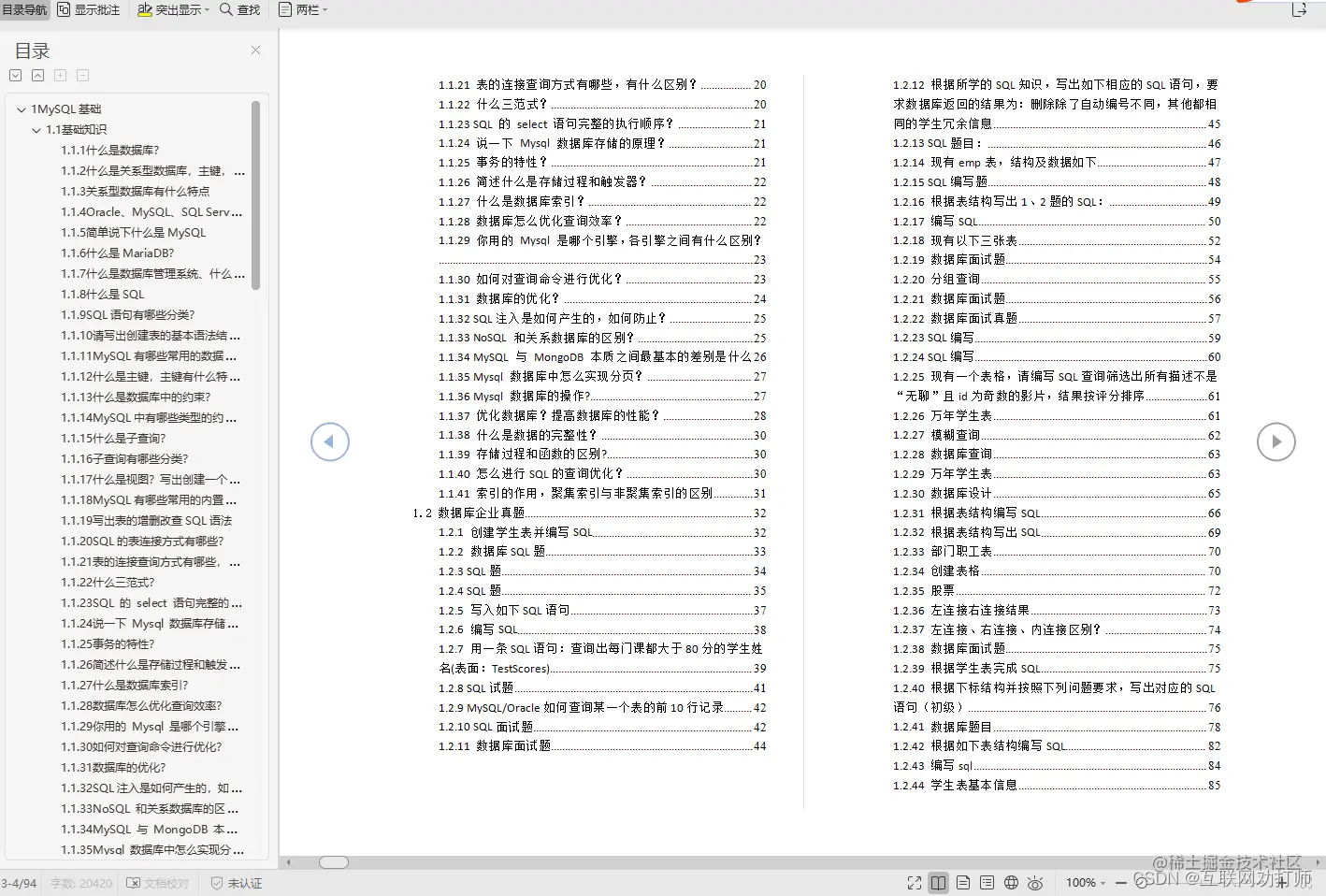The height and width of the screenshot is (896, 1326).
Task: Select the web layout view icon
Action: click(1011, 883)
